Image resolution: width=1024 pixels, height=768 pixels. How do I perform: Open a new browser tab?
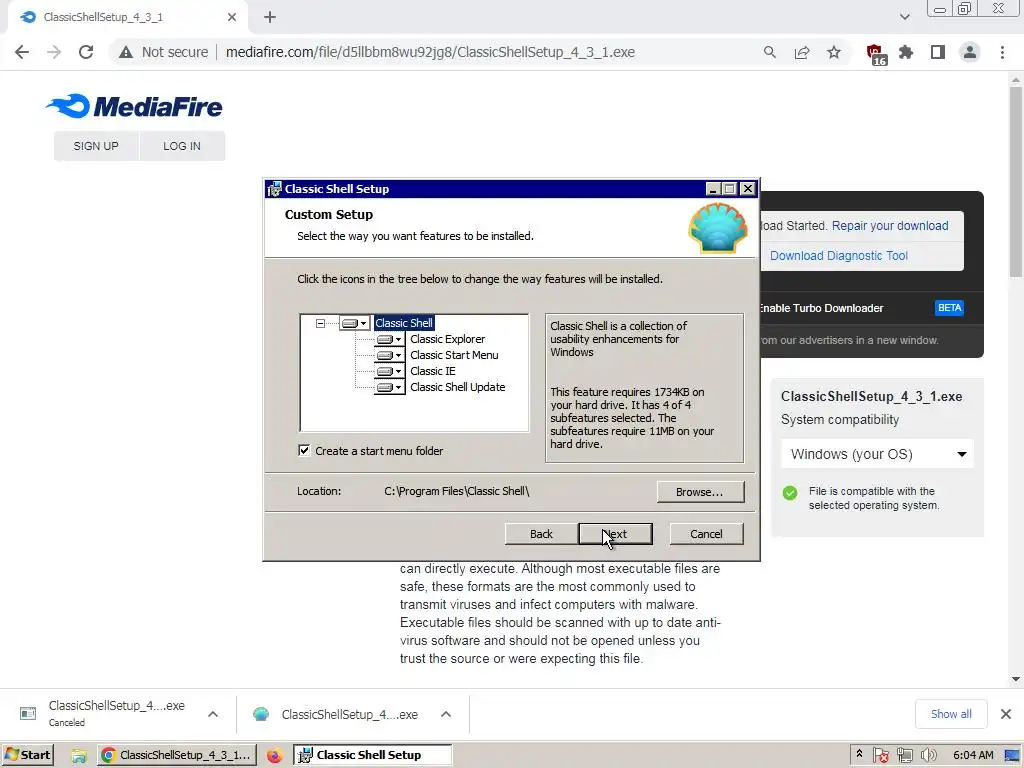(x=270, y=18)
